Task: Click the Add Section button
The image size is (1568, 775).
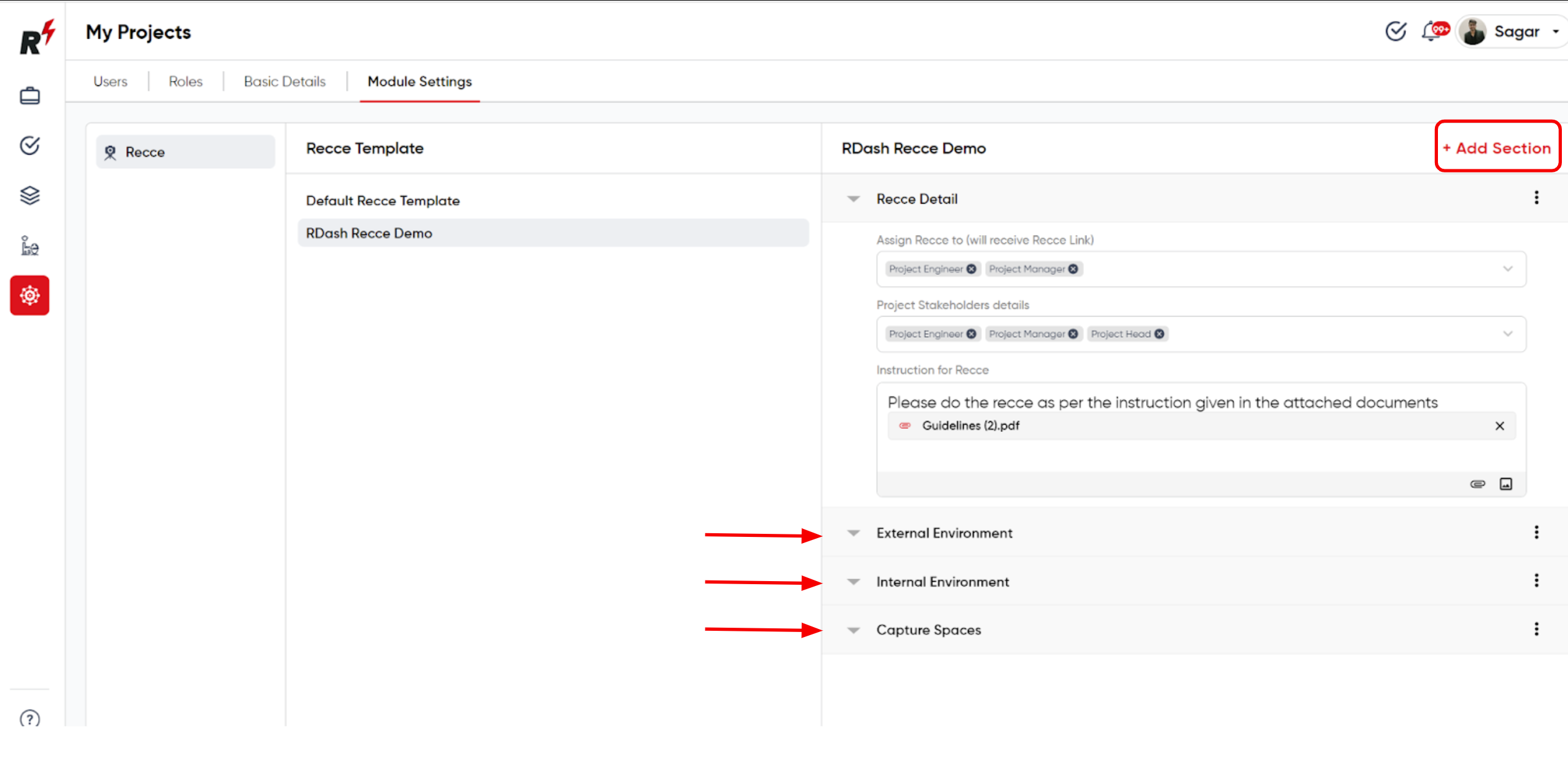Action: click(1497, 148)
